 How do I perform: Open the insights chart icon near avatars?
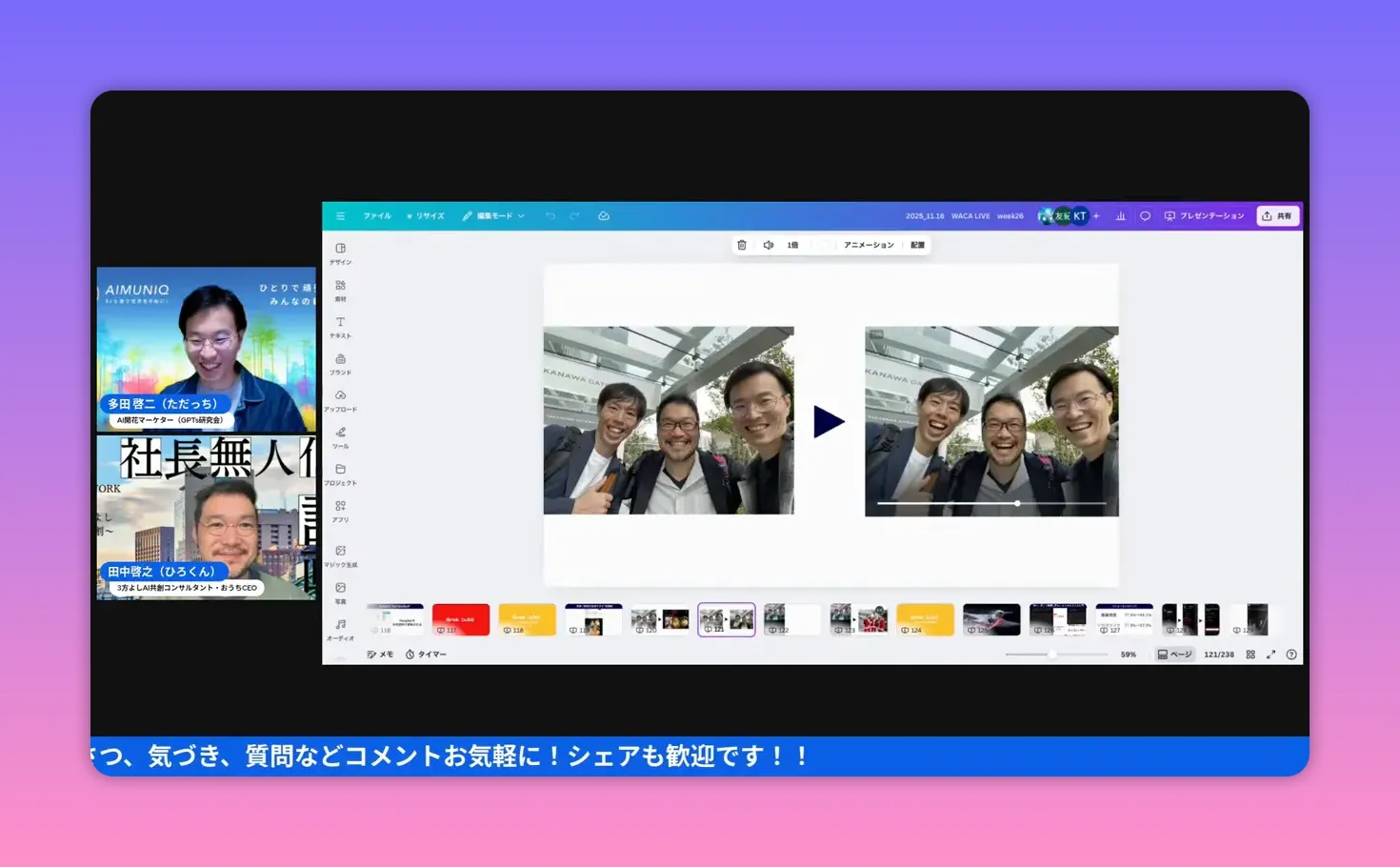(1121, 215)
